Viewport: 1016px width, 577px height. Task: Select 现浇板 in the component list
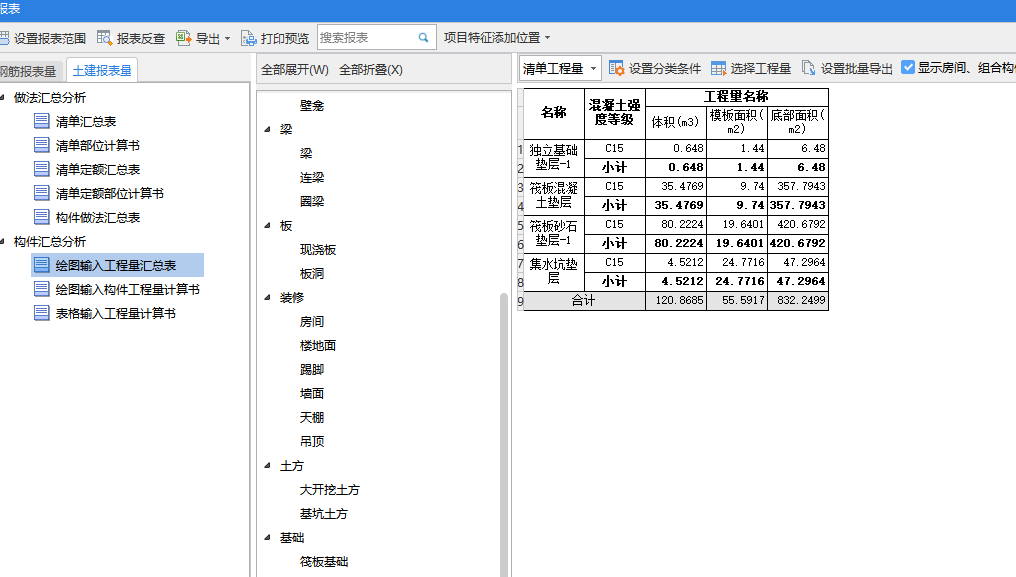(x=318, y=250)
